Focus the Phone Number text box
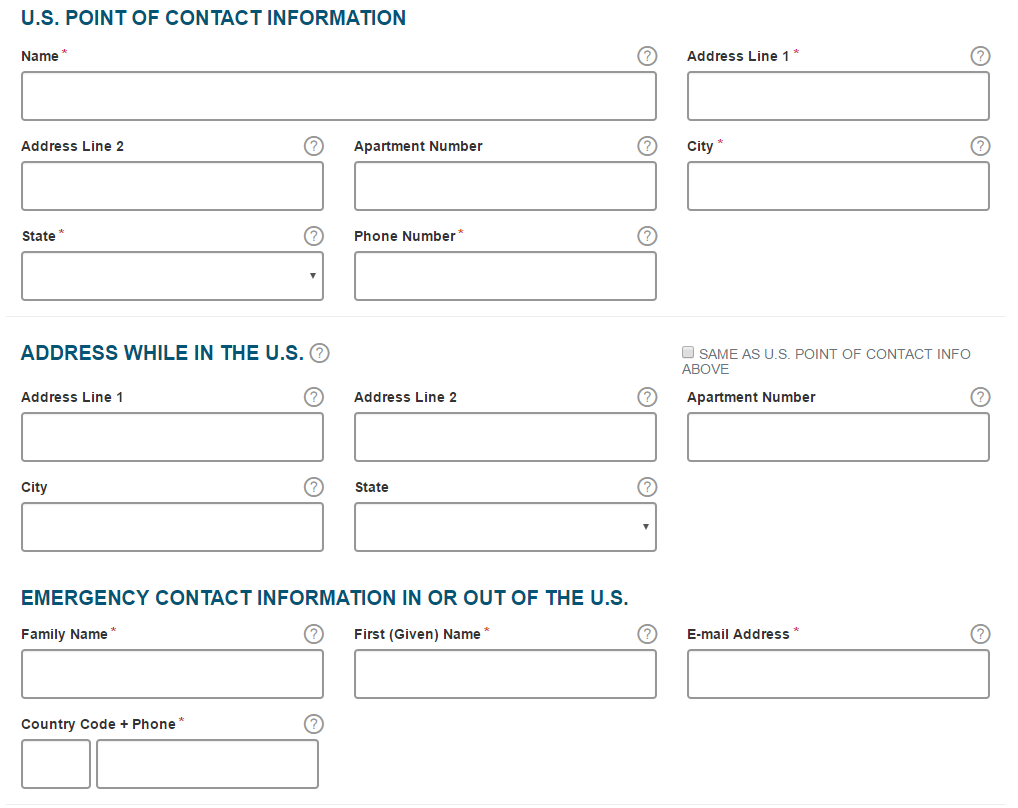The image size is (1018, 808). coord(505,276)
